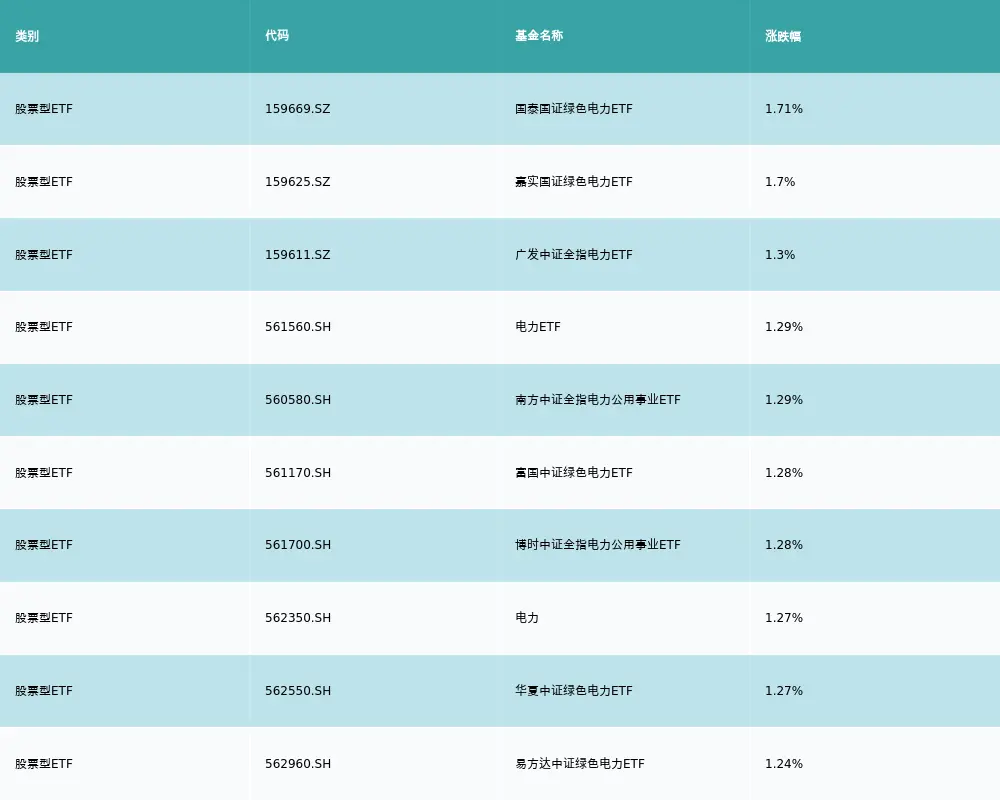Click 股票型ETF in the 159669.SZ row
1000x800 pixels.
click(x=44, y=109)
